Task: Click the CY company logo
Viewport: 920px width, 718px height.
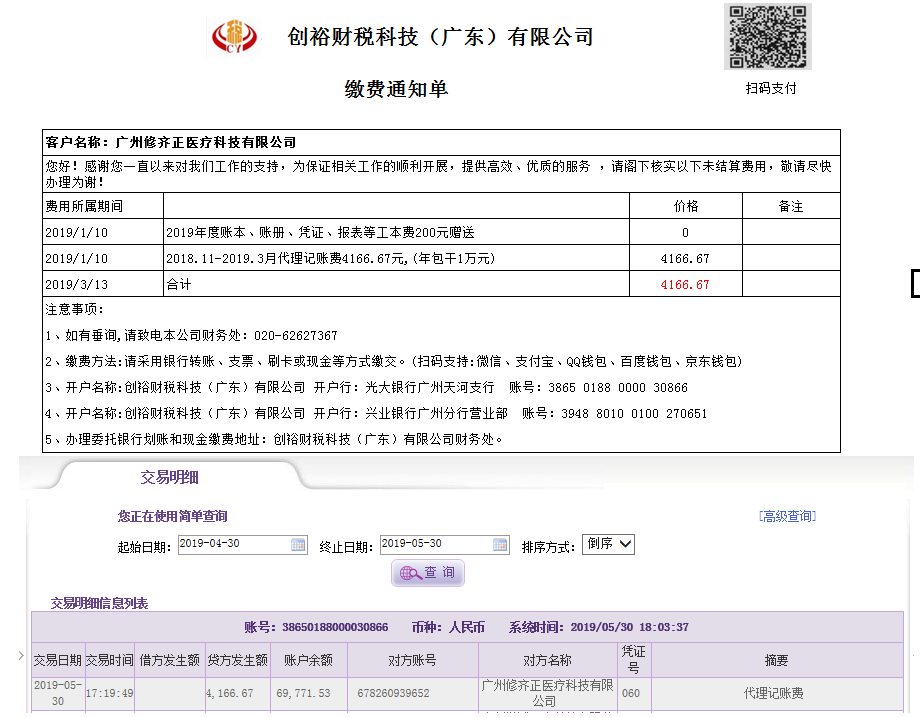Action: [234, 36]
